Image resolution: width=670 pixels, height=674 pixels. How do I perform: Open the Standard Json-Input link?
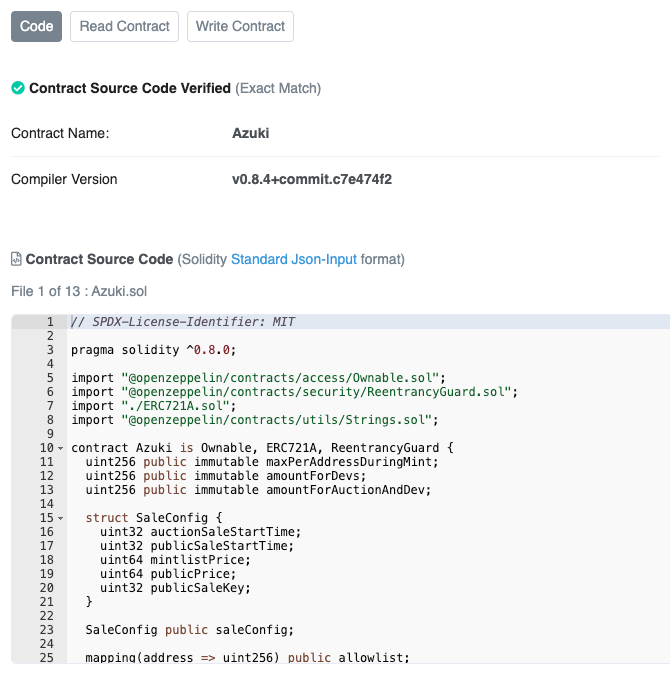[x=294, y=259]
